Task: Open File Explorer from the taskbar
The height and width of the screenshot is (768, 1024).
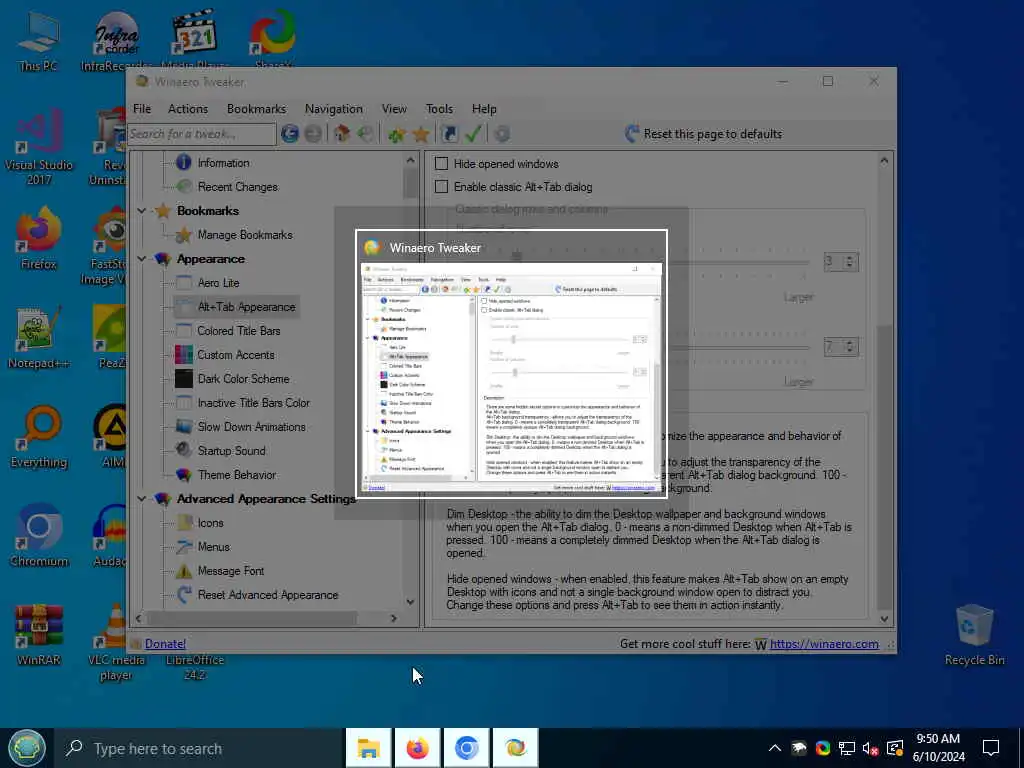Action: pyautogui.click(x=368, y=748)
